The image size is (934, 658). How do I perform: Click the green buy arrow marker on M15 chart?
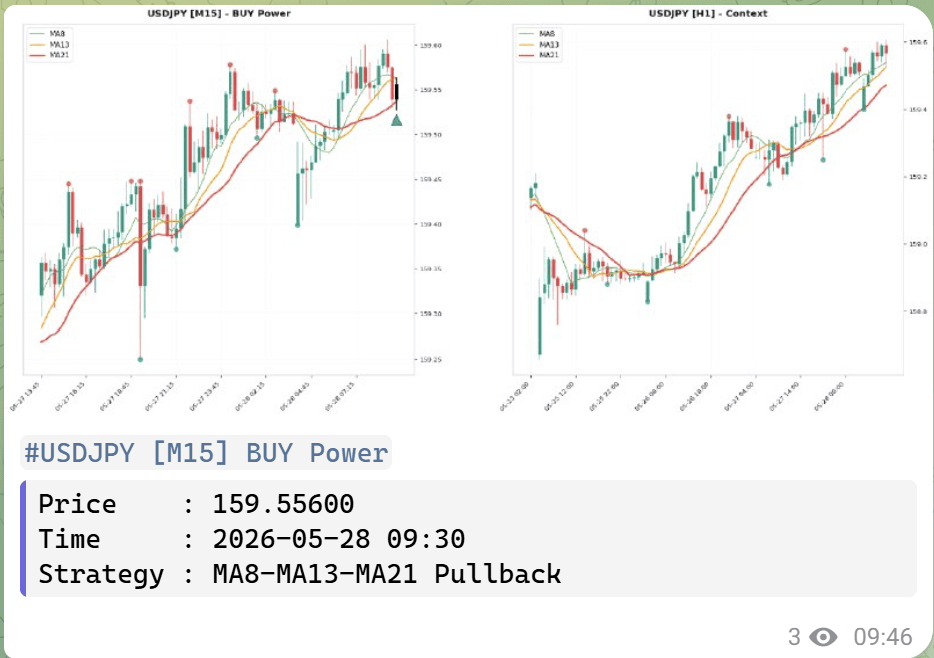[397, 120]
